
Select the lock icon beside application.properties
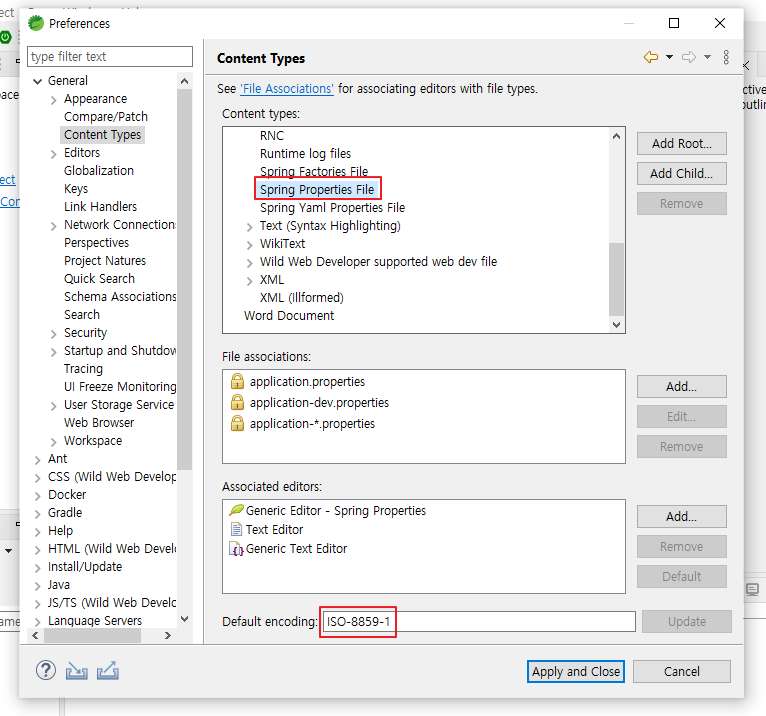[237, 381]
